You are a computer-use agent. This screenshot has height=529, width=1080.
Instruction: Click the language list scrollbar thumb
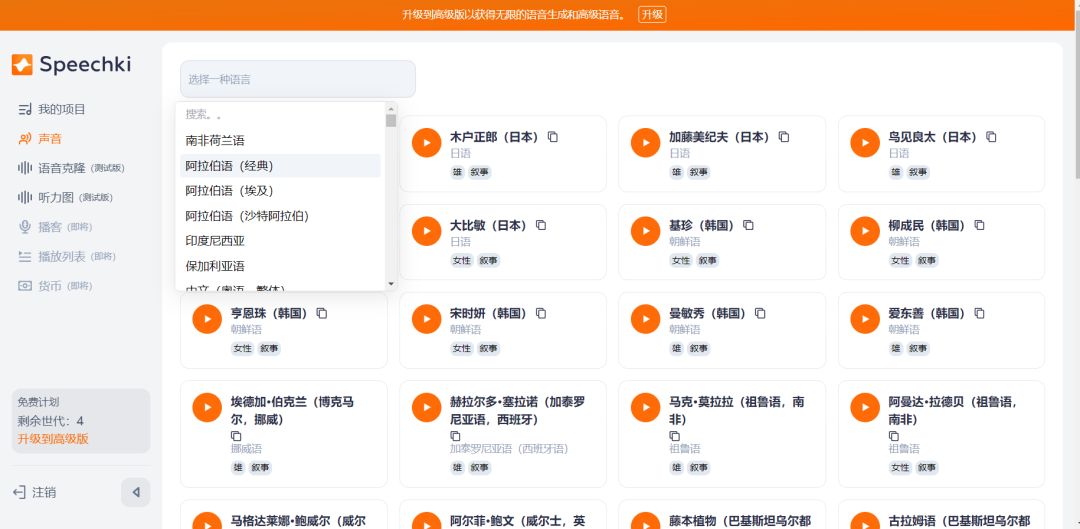(391, 121)
